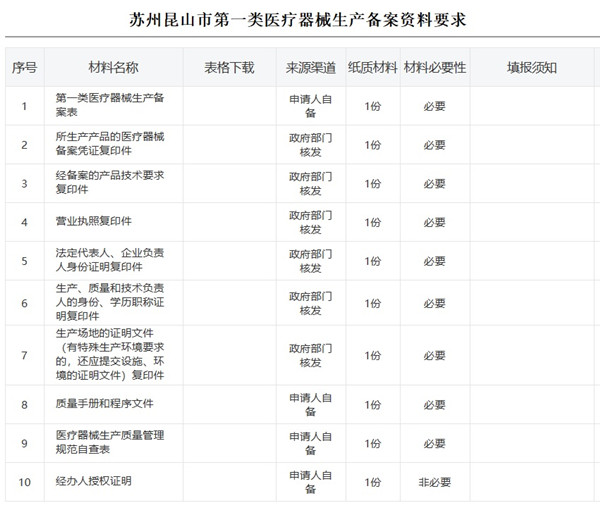Click serial number 6
Viewport: 600px width, 512px height.
pos(24,303)
